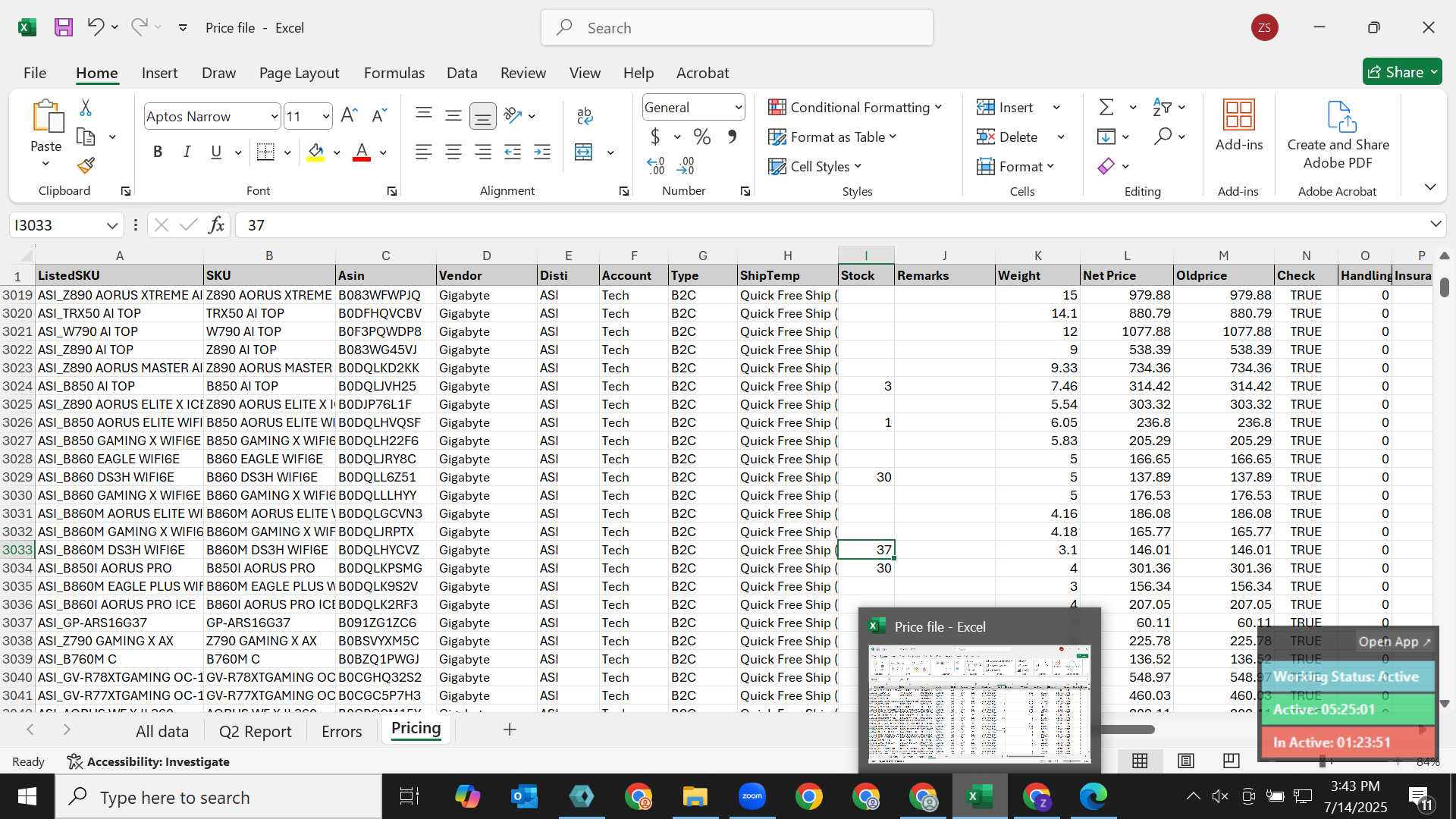Viewport: 1456px width, 819px height.
Task: Click Insert in the Cells group
Action: coord(1006,107)
